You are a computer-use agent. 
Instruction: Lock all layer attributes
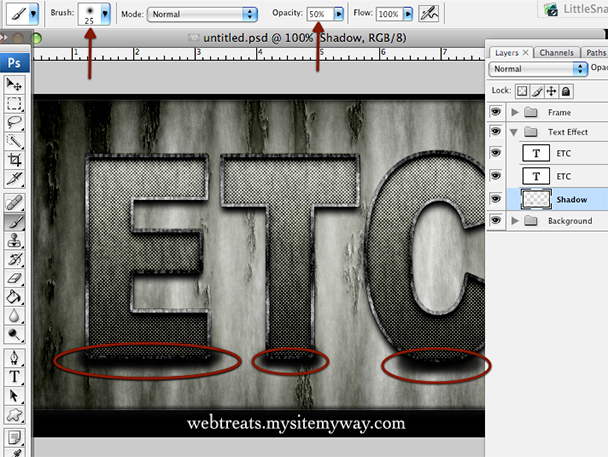(566, 91)
